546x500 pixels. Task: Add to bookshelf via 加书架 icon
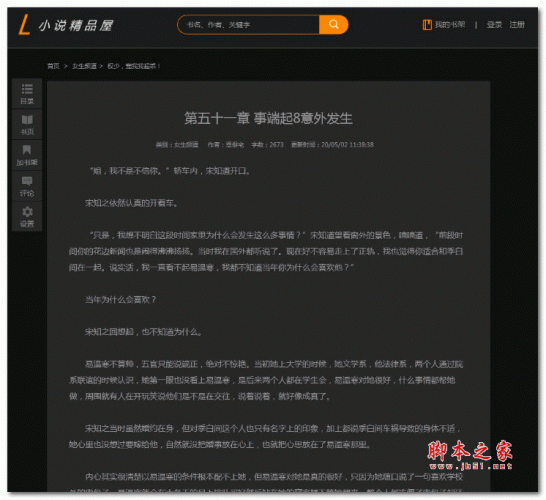click(27, 155)
